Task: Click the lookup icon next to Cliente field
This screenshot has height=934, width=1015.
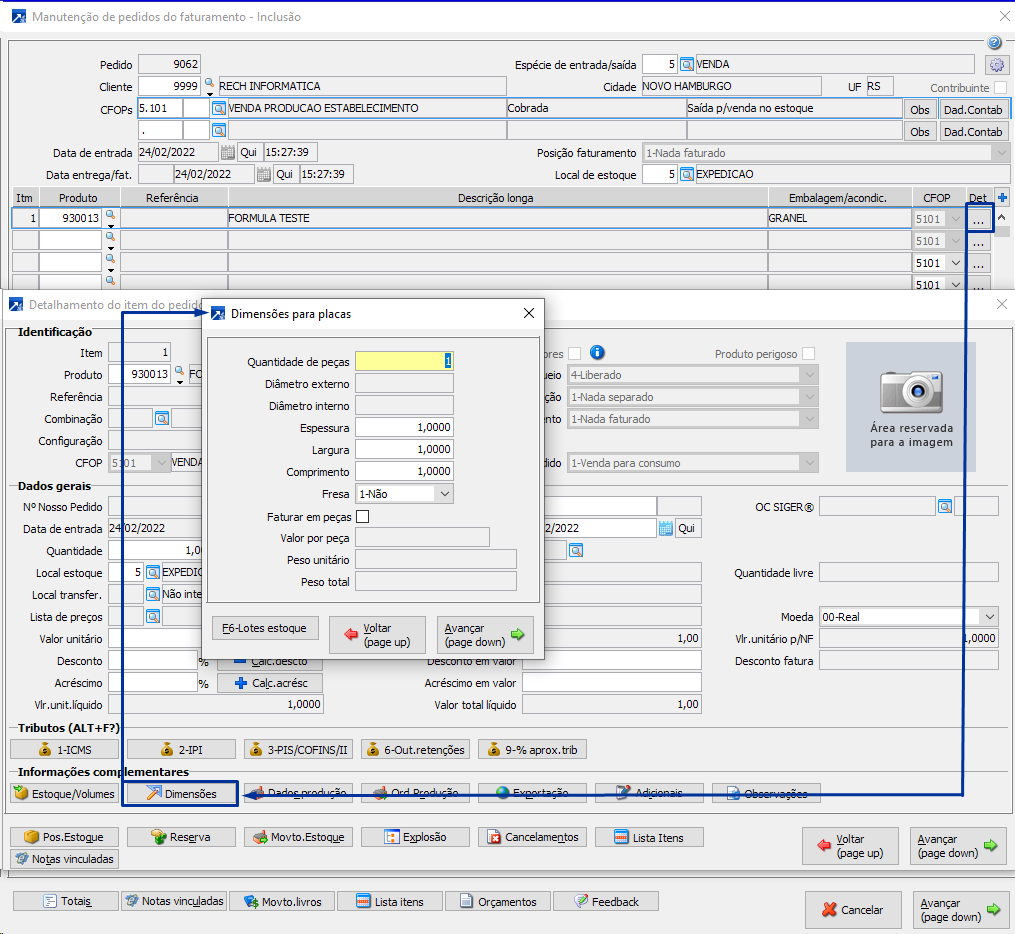Action: [209, 85]
